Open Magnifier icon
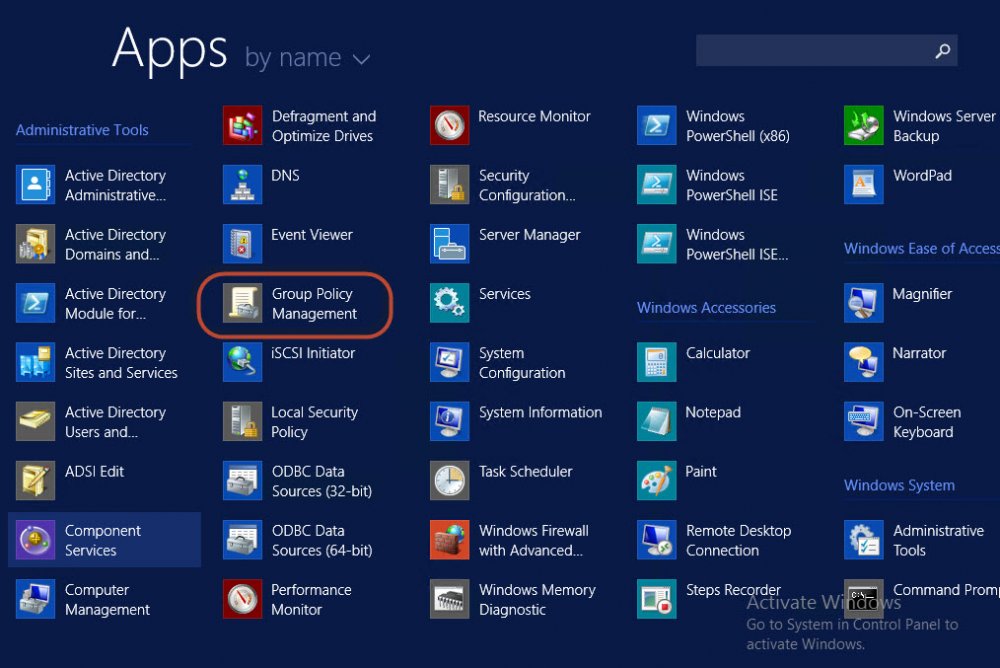This screenshot has width=1000, height=668. click(x=864, y=303)
